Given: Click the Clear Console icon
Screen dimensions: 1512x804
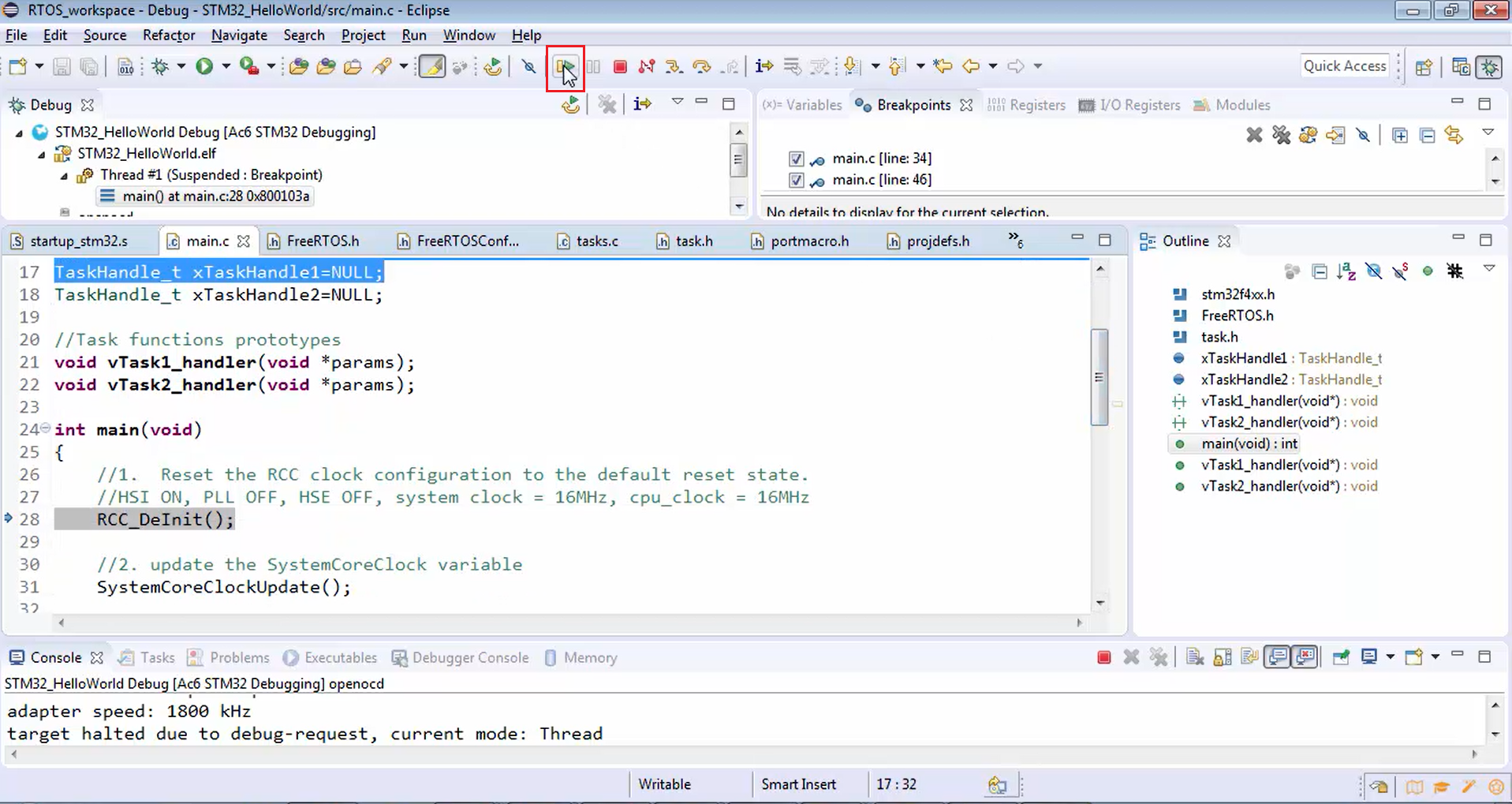Looking at the screenshot, I should point(1195,657).
